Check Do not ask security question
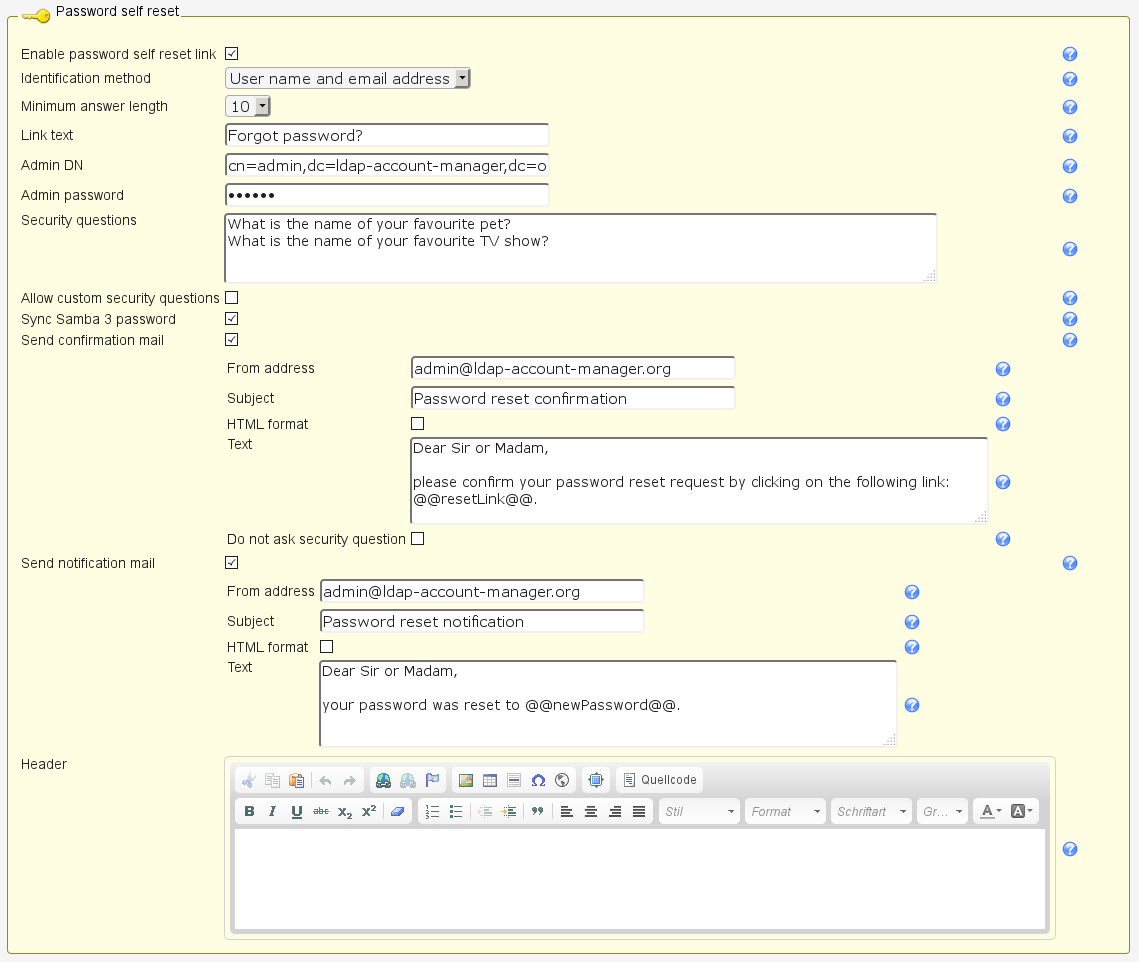Screen dimensions: 1139x962 click(418, 539)
